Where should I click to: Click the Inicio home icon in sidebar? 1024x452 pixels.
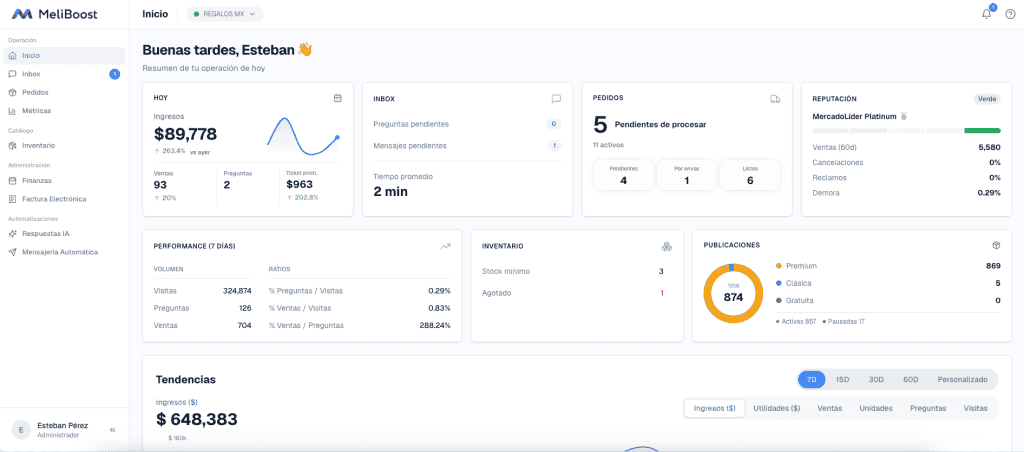pos(12,56)
